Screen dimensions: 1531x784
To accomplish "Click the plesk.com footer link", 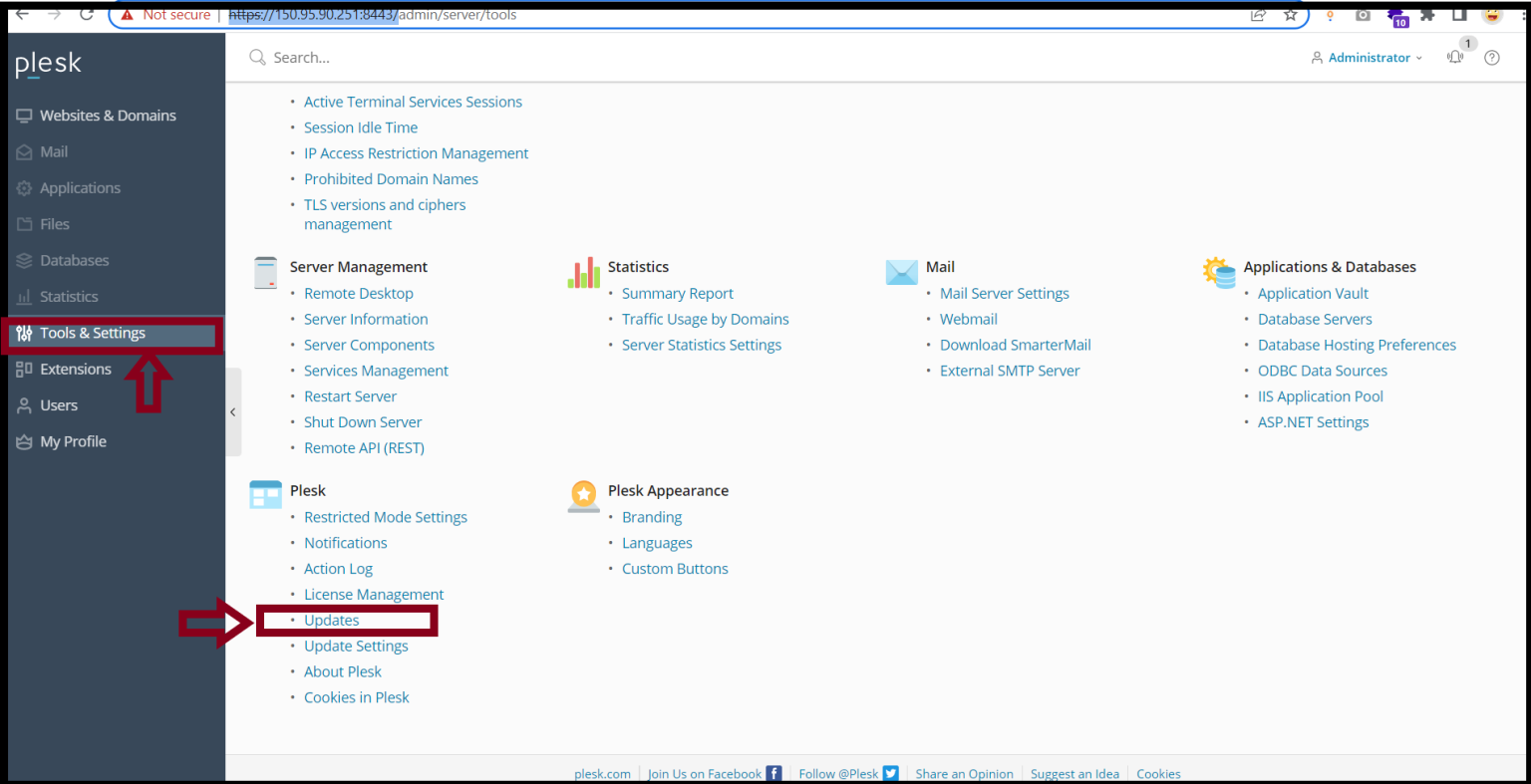I will [x=602, y=774].
